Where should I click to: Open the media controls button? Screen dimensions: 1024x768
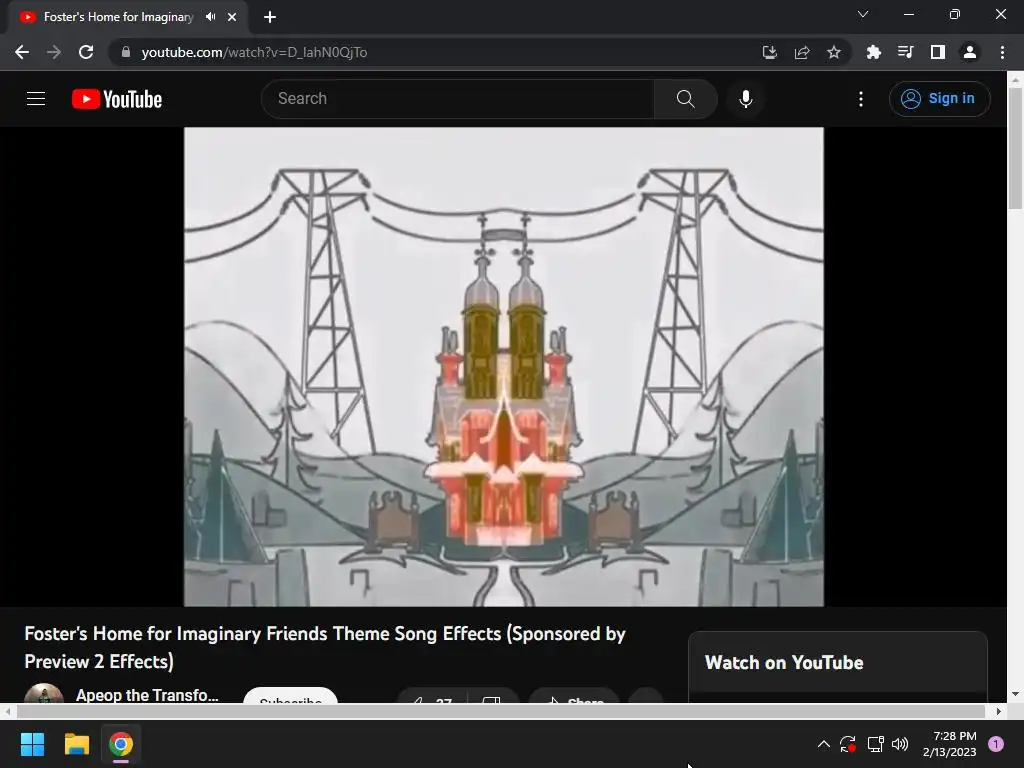click(905, 52)
